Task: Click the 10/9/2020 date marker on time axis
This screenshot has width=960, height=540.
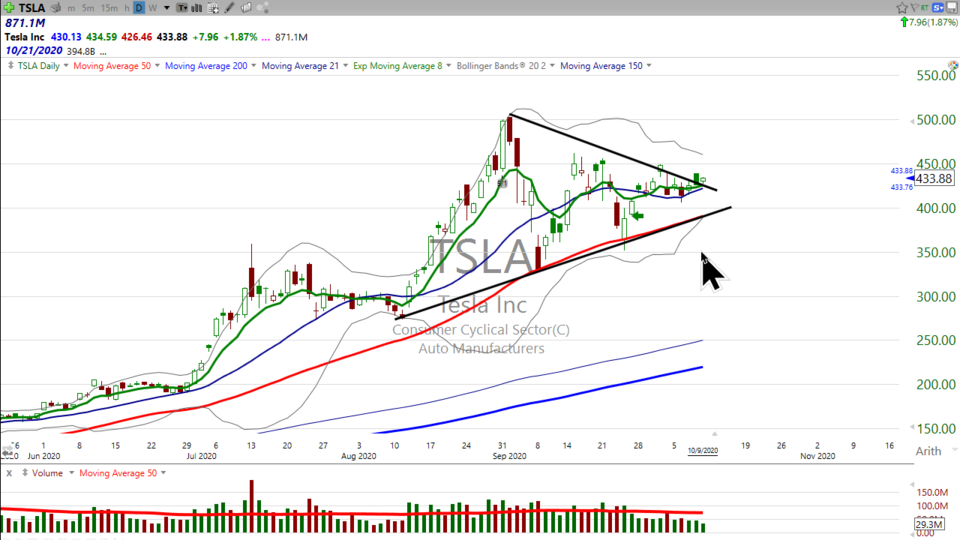Action: (x=703, y=451)
